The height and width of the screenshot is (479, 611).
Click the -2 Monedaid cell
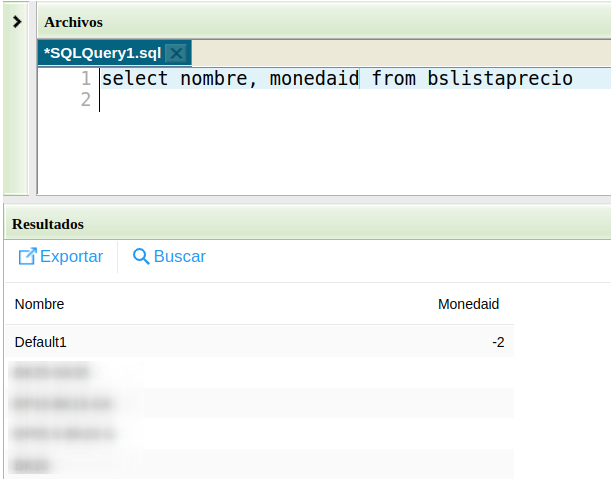[497, 342]
